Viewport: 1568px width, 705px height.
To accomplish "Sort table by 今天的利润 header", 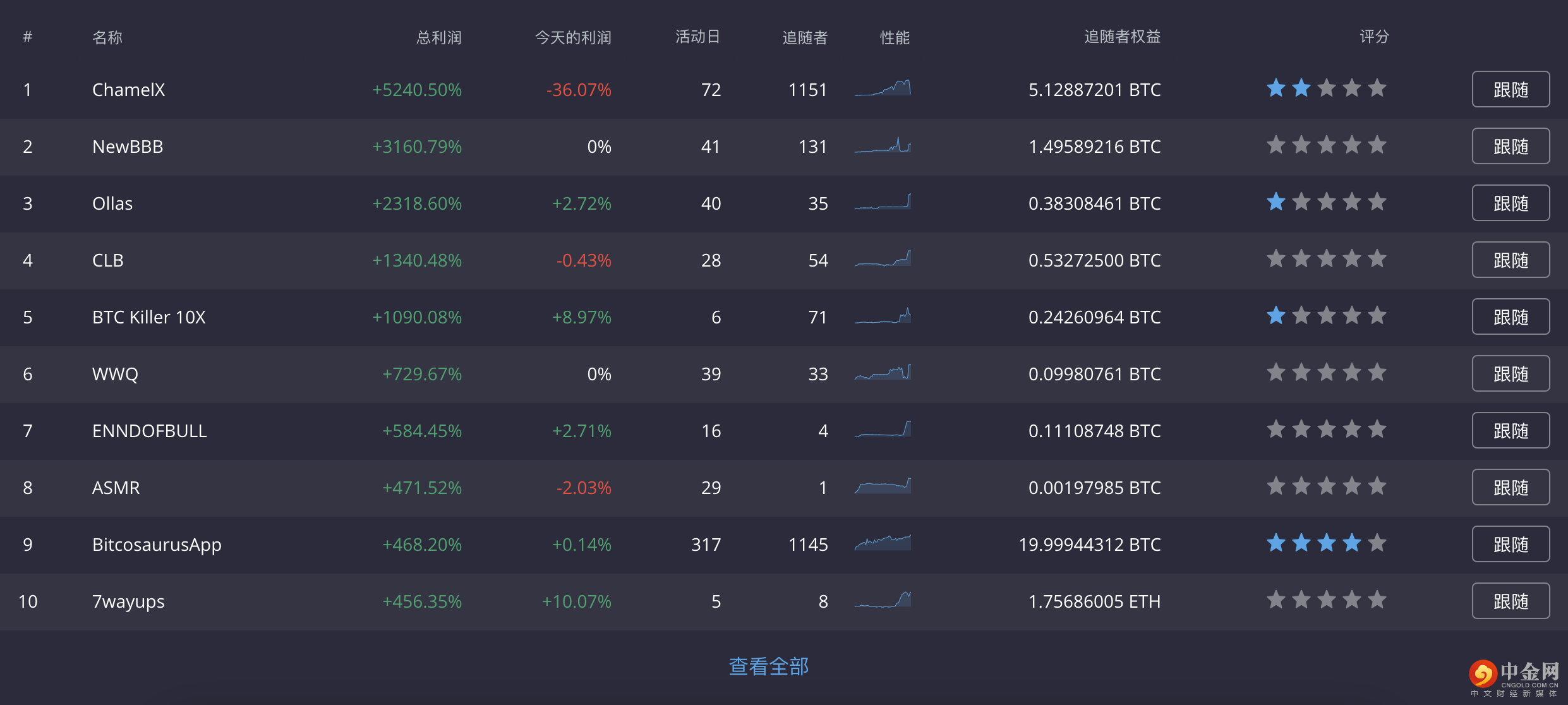I will click(572, 37).
